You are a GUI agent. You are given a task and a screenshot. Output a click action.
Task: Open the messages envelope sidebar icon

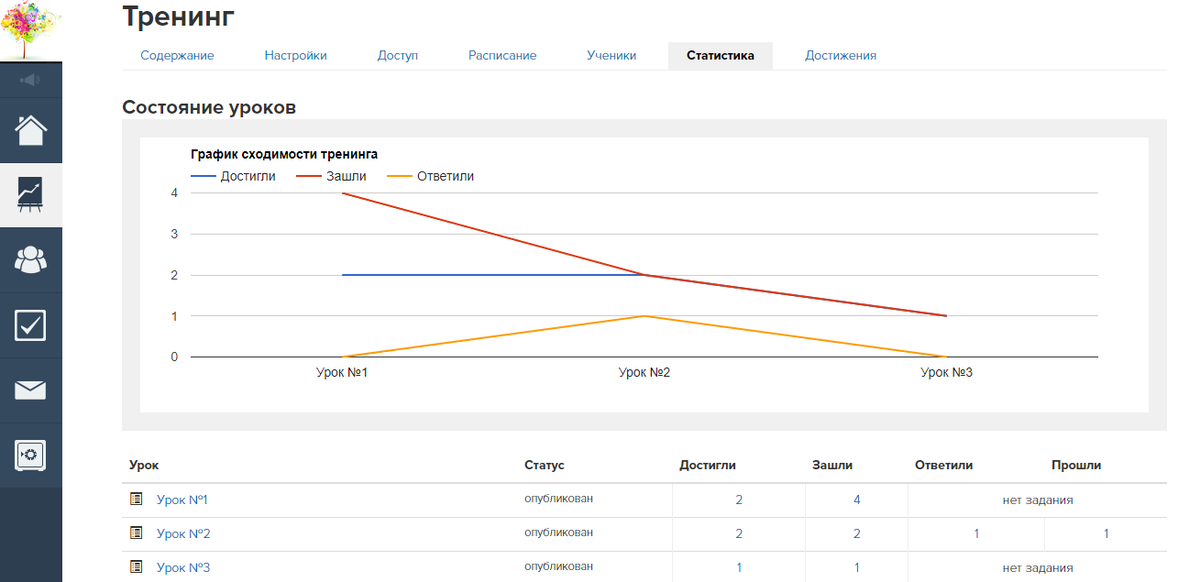(x=31, y=390)
